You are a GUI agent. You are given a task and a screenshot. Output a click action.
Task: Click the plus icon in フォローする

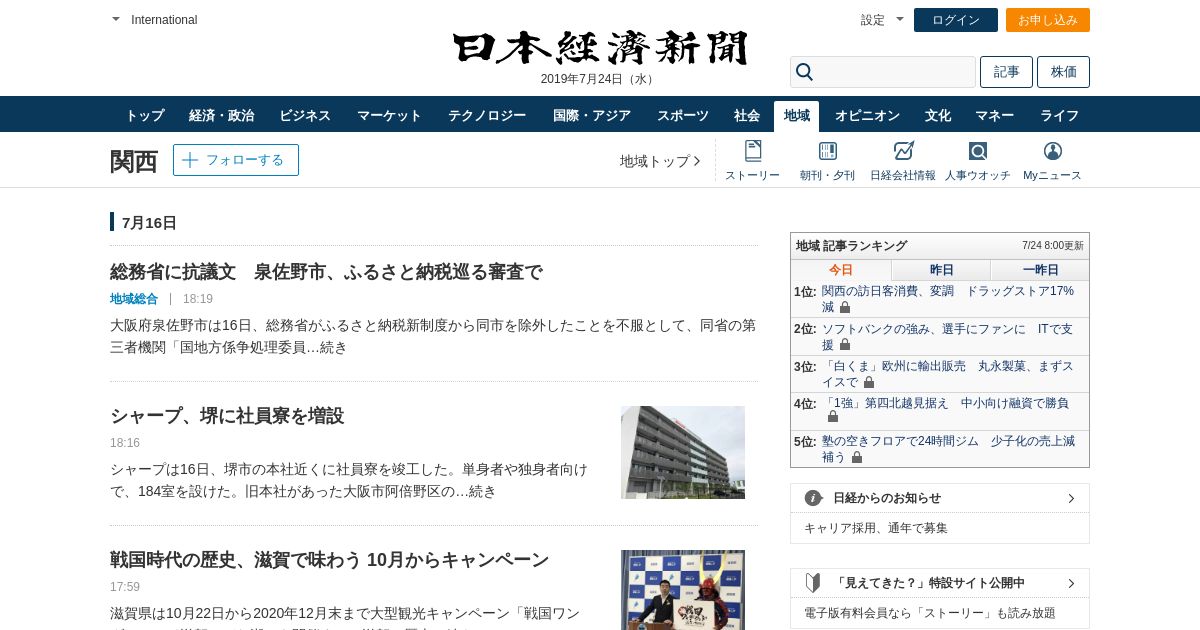point(190,160)
